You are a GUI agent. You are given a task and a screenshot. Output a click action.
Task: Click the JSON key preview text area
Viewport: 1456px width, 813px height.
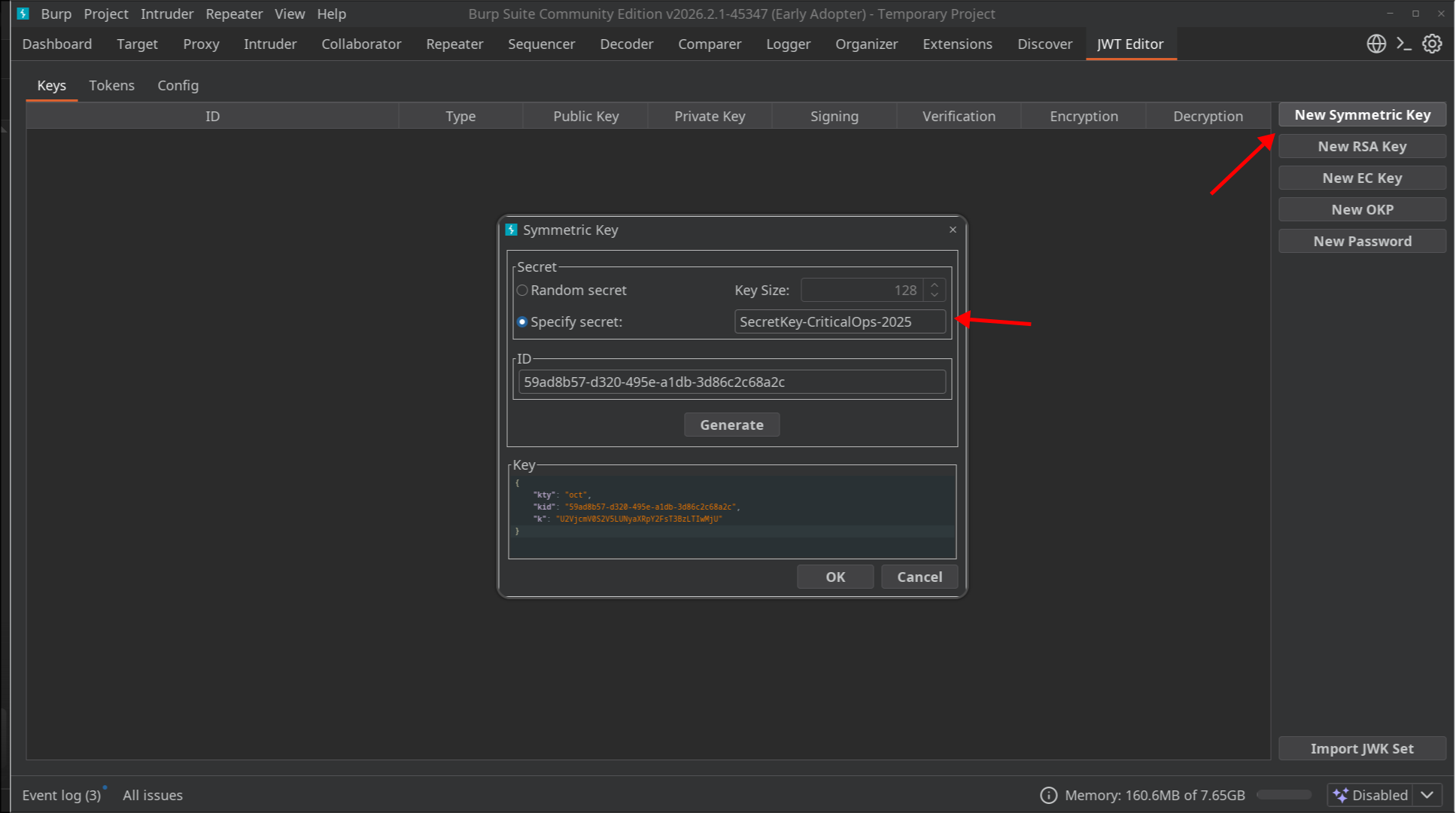pyautogui.click(x=731, y=516)
